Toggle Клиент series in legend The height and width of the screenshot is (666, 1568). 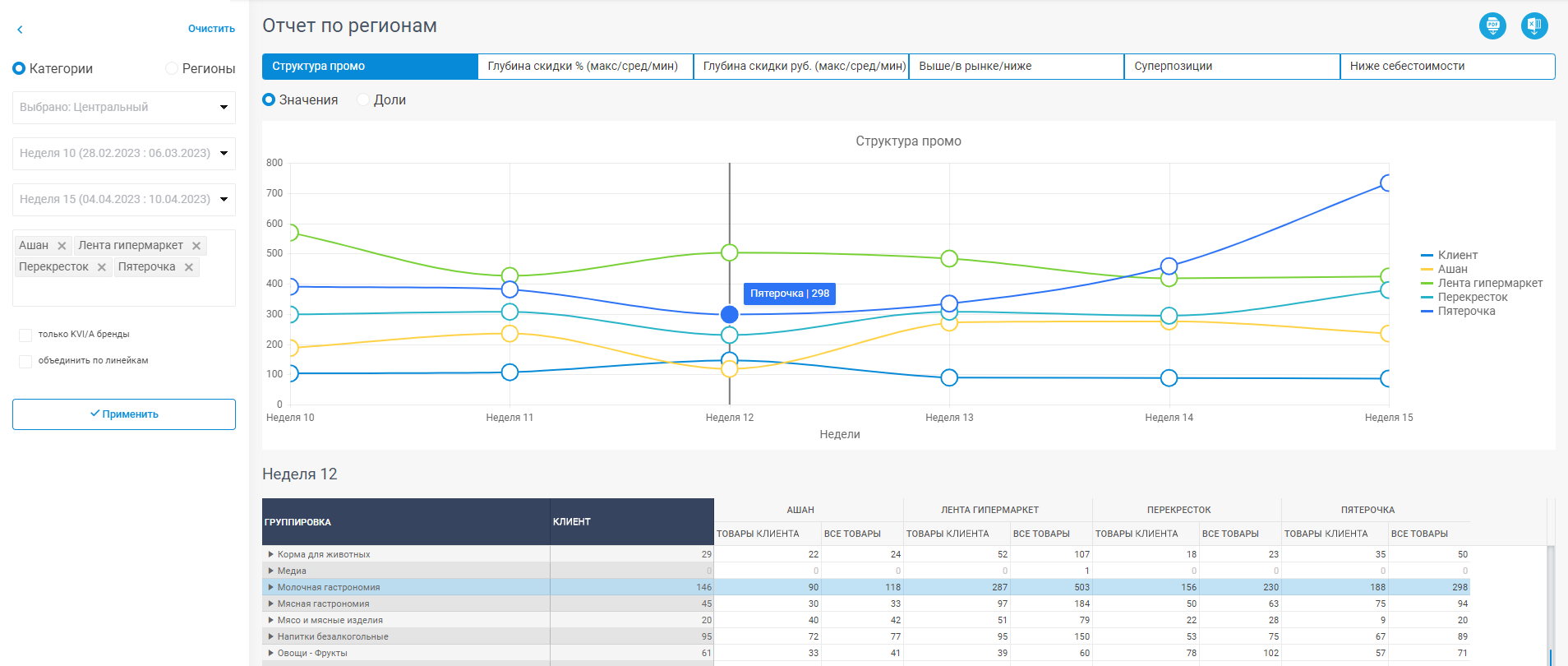coord(1450,255)
